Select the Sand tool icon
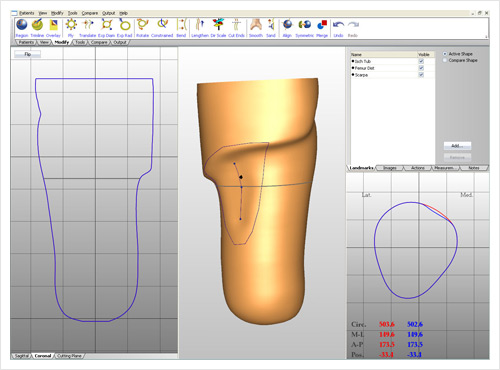Screen dimensions: 500x370 [271, 25]
